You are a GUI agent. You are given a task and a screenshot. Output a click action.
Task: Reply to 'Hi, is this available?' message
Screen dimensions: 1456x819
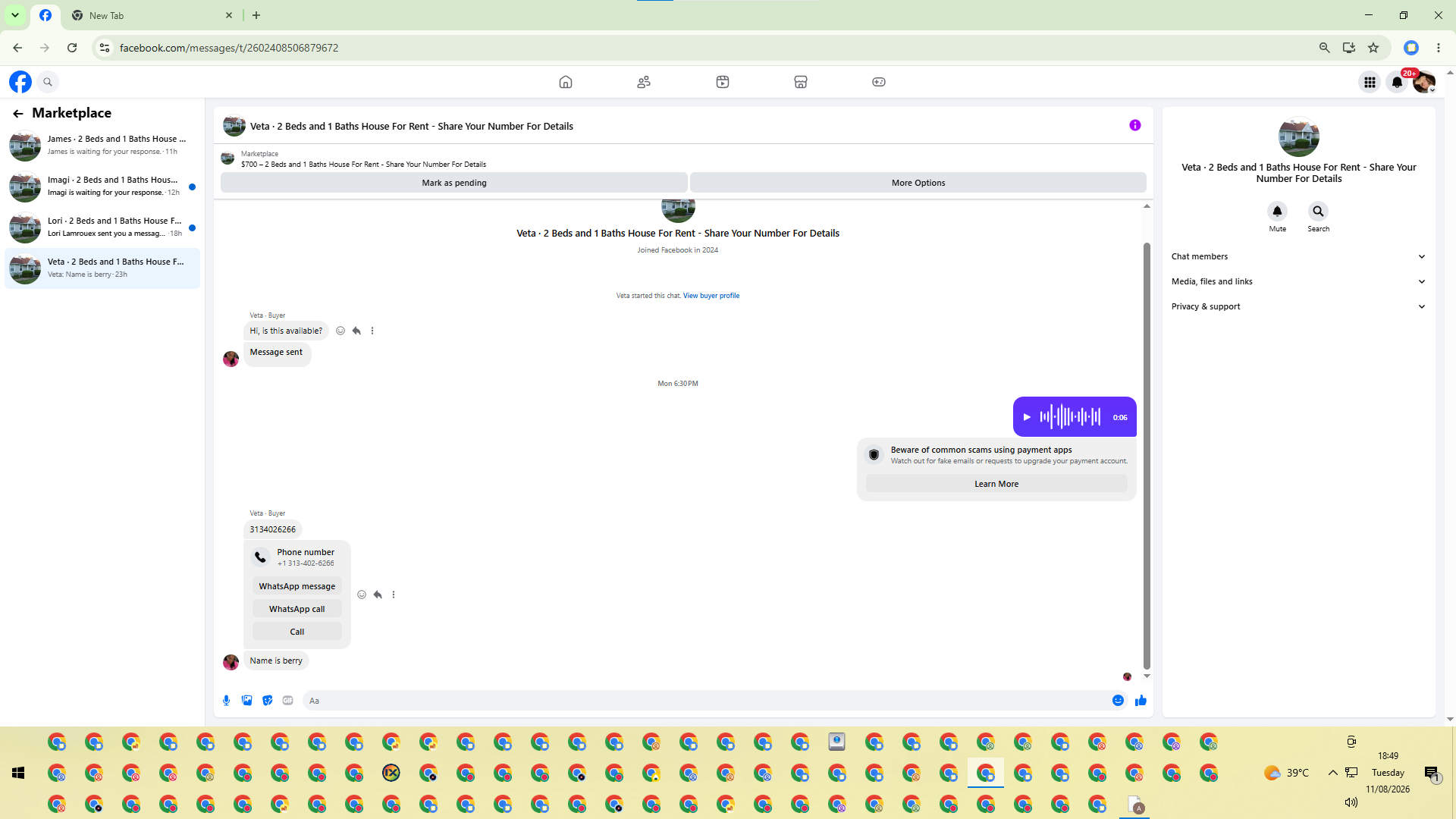(x=356, y=331)
